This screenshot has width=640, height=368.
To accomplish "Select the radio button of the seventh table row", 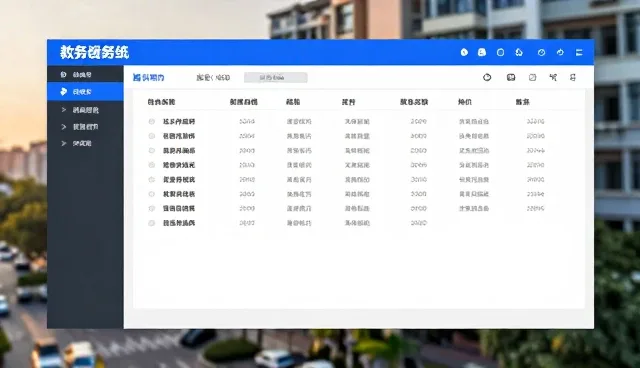I will coord(151,208).
